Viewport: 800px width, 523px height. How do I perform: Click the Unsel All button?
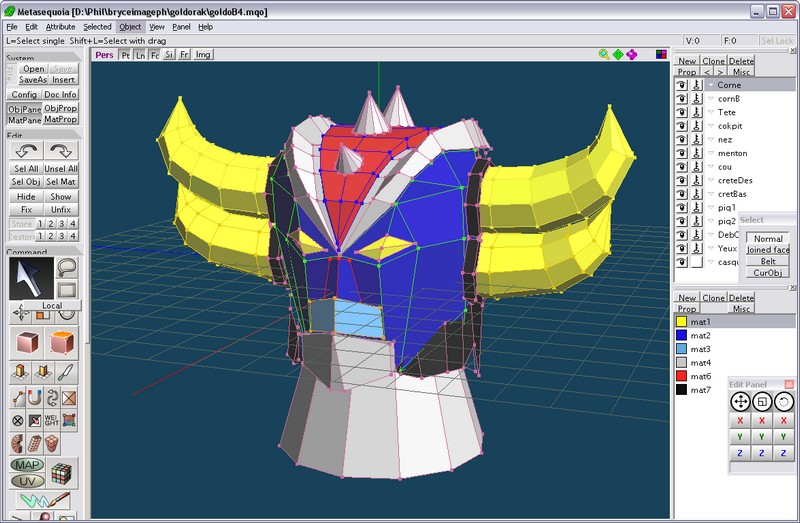61,168
